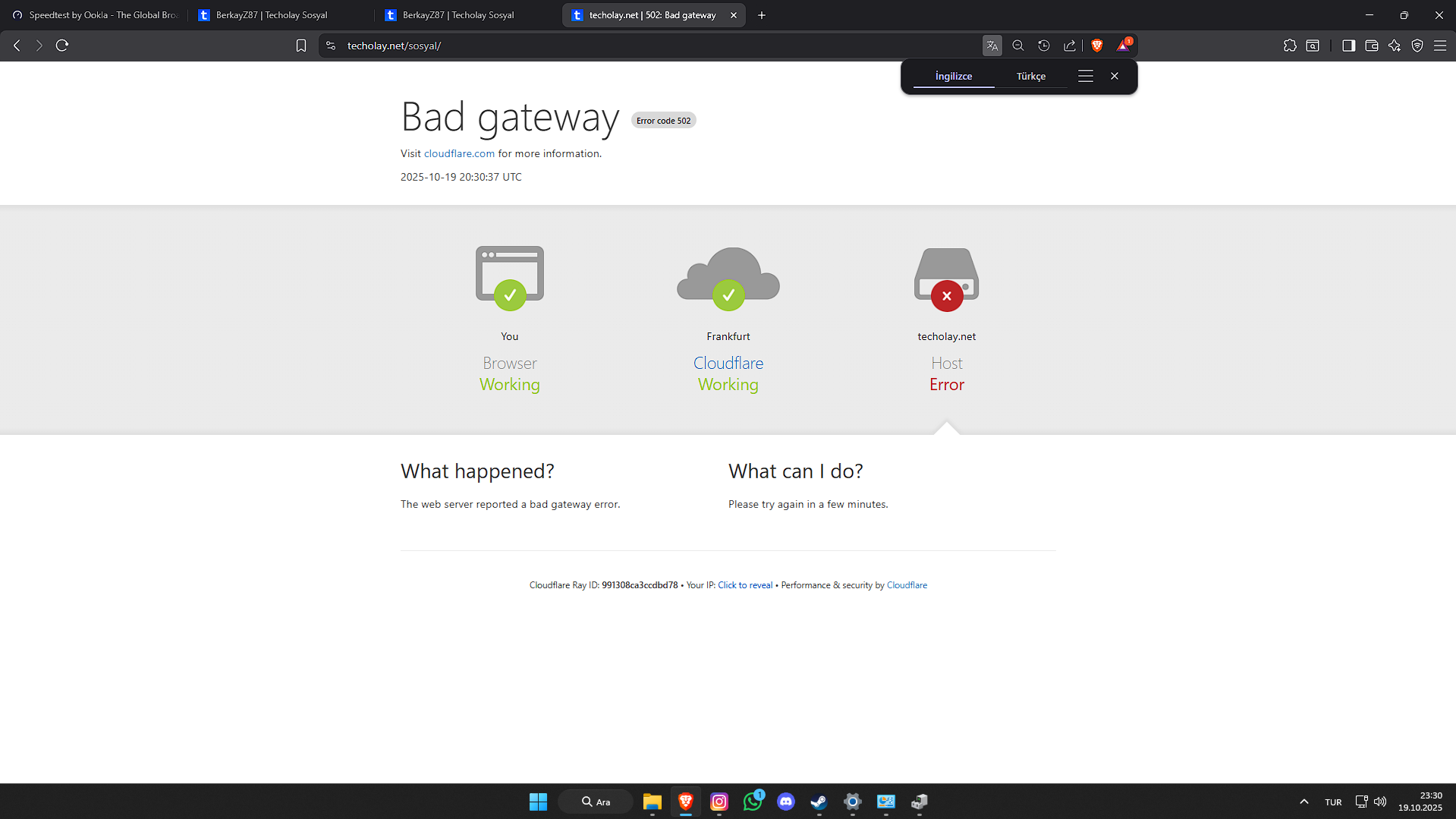Image resolution: width=1456 pixels, height=819 pixels.
Task: Open the Brave VPN shield icon
Action: [x=1417, y=46]
